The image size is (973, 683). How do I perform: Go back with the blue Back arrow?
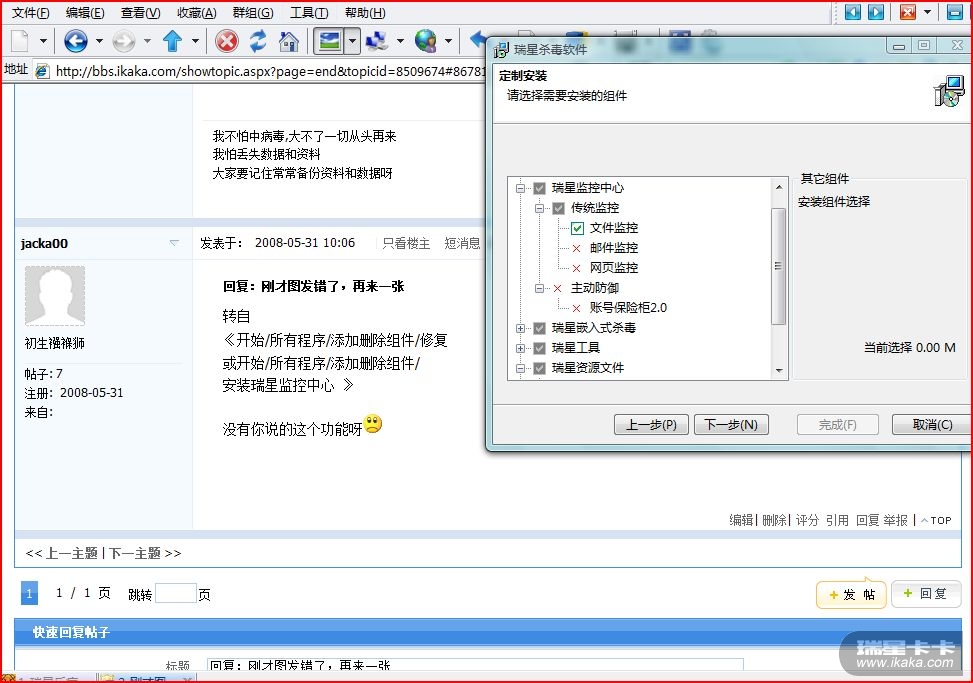[76, 42]
